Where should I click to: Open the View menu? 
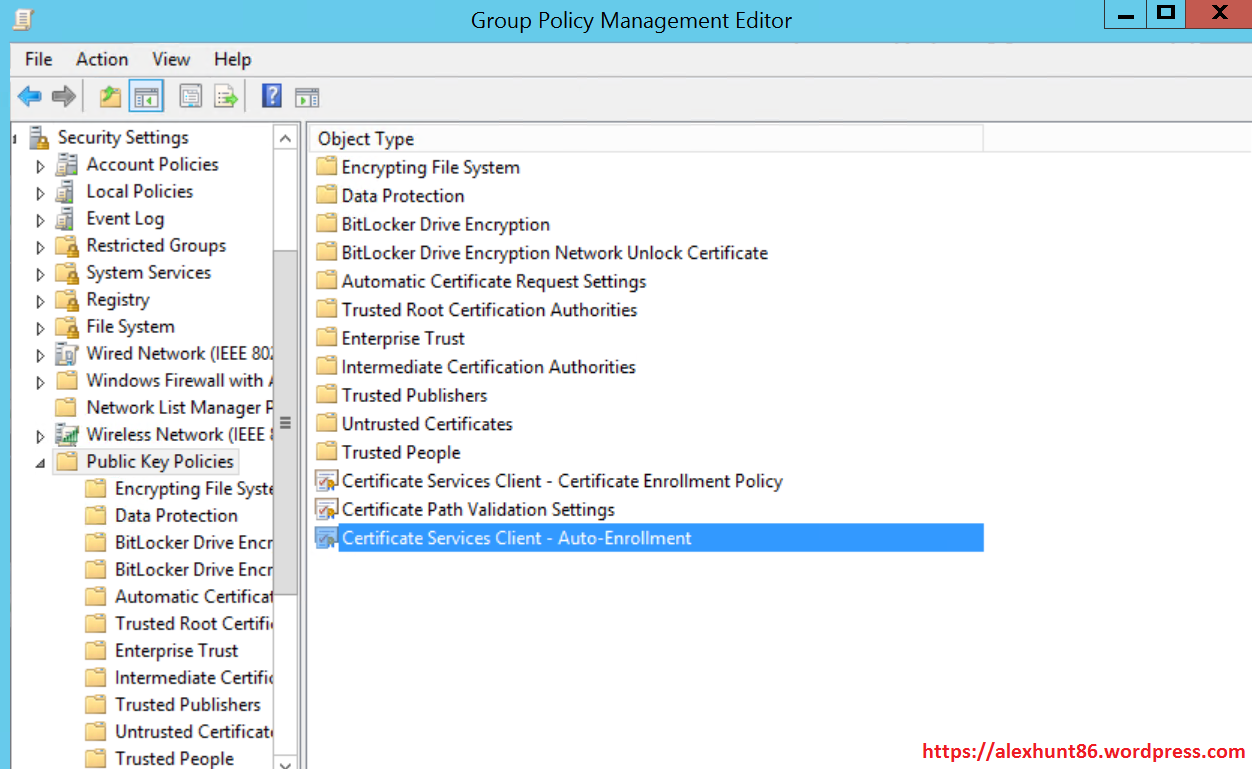tap(171, 59)
